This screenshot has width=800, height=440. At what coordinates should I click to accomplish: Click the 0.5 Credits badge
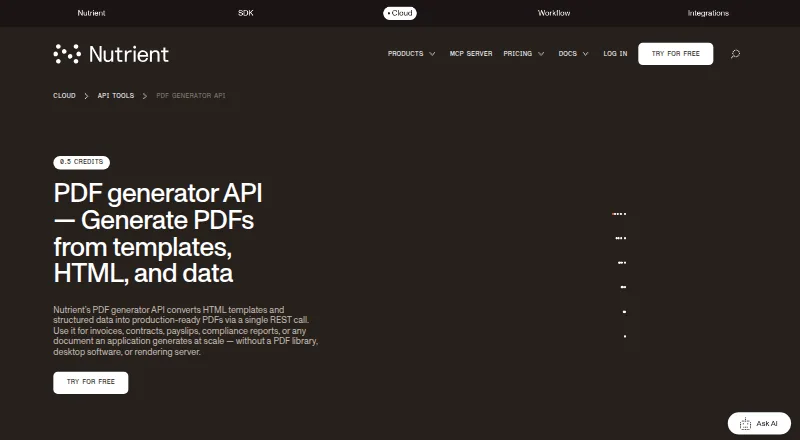coord(82,162)
